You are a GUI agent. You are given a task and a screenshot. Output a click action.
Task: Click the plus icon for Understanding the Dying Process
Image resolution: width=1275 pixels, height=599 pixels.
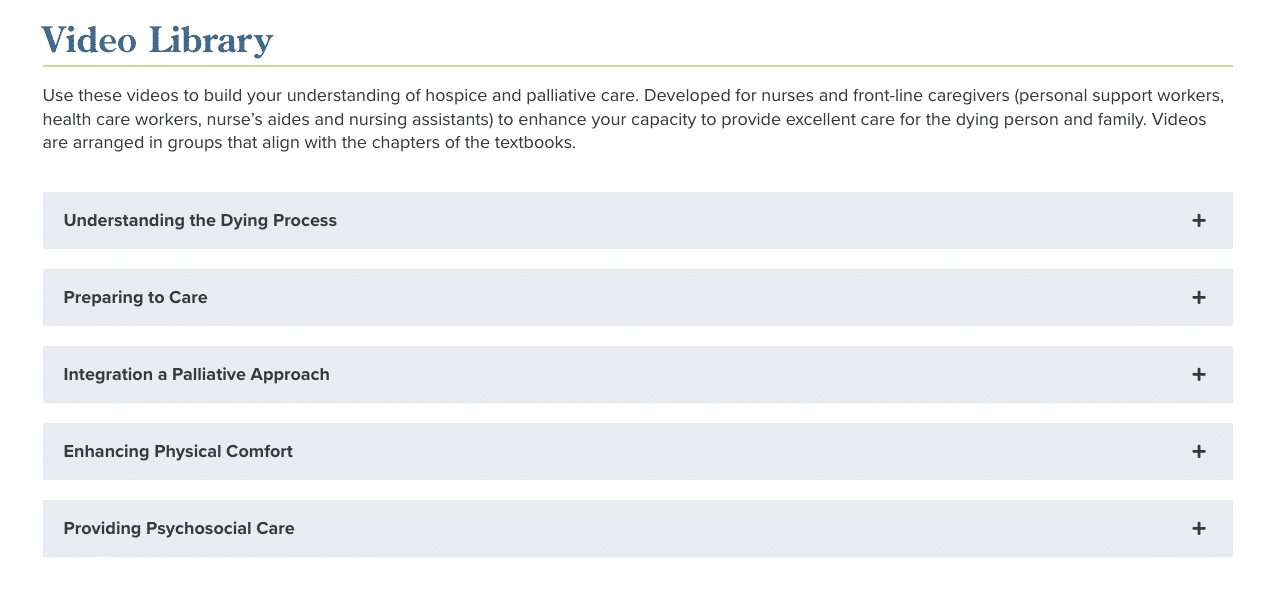[1198, 221]
